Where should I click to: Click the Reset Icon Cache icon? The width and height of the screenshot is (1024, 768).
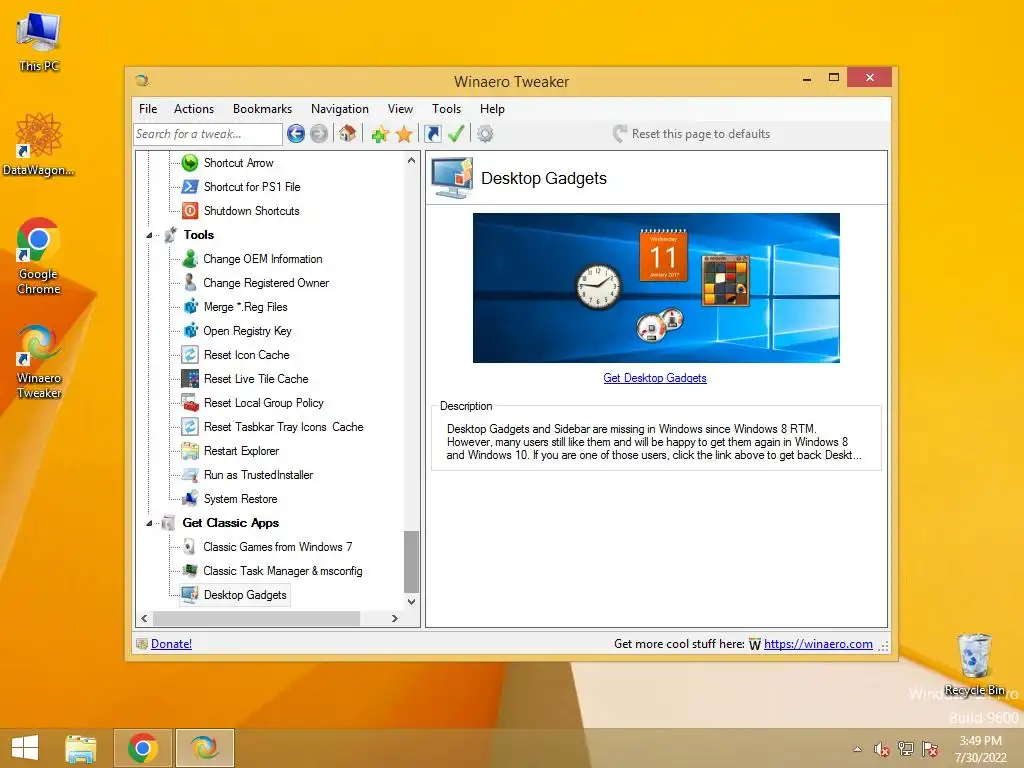[190, 355]
